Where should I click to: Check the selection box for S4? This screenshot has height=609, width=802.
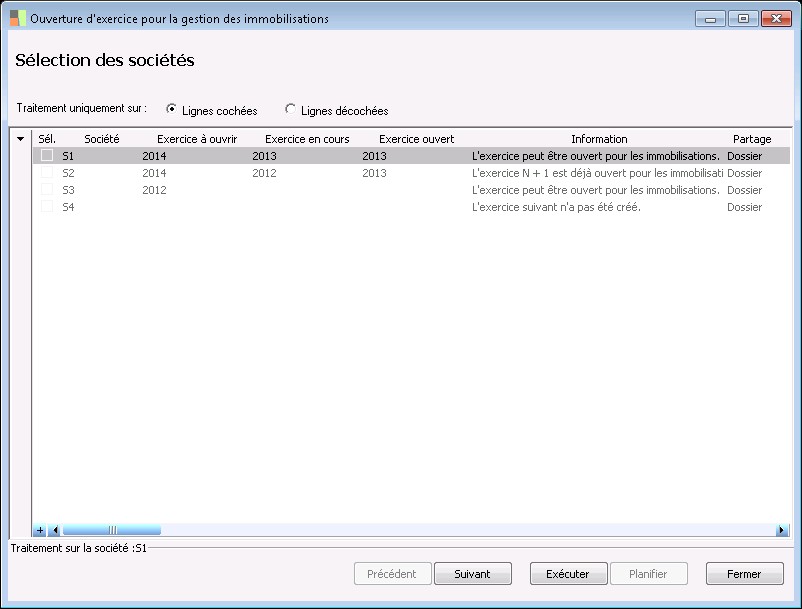47,206
